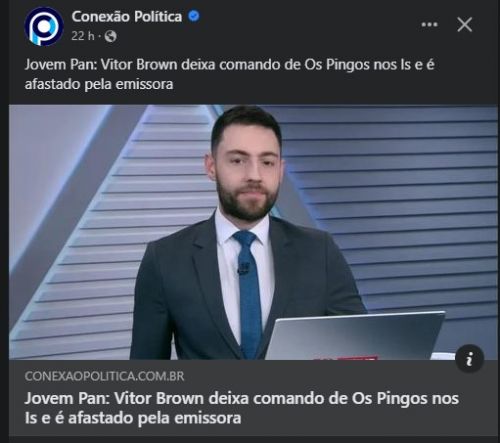Open the three-dots post options menu
The image size is (500, 443).
pyautogui.click(x=429, y=24)
